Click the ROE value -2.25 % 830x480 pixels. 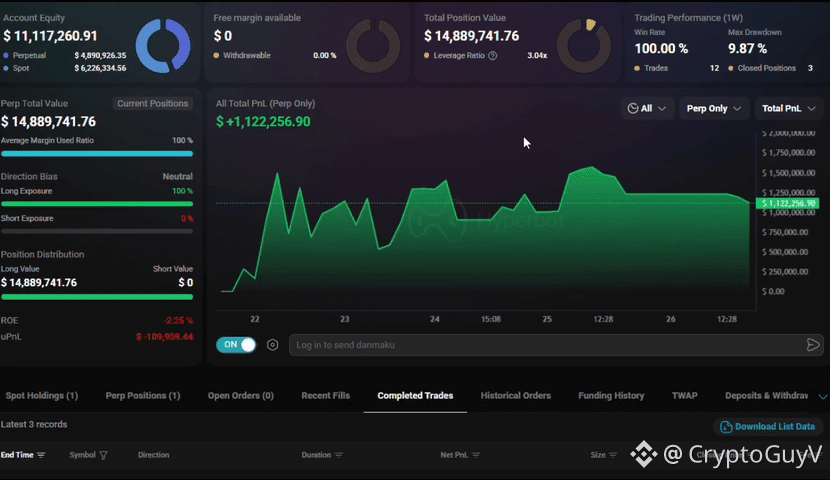[178, 321]
